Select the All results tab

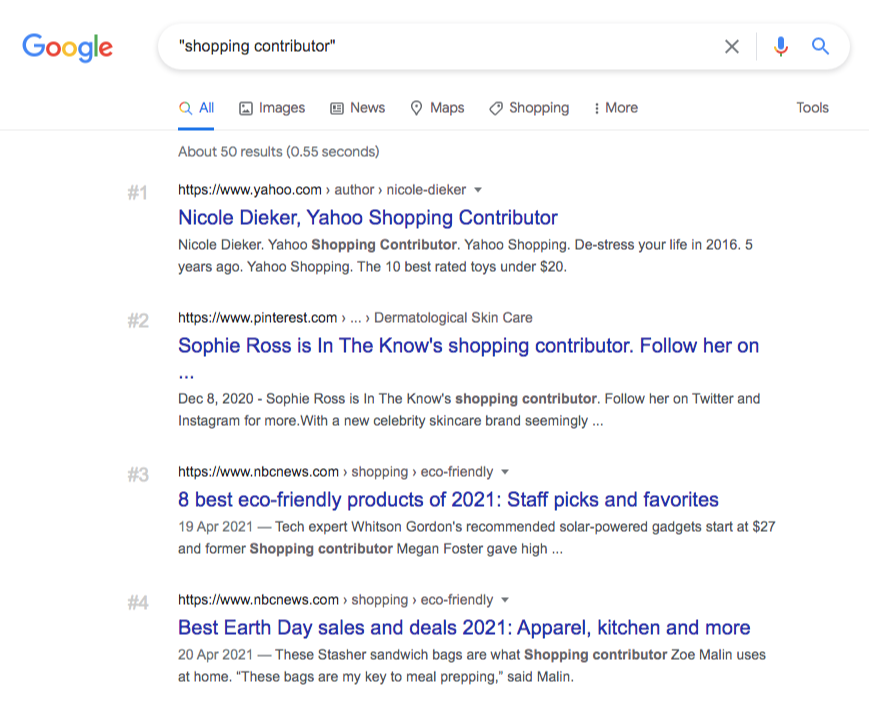196,108
